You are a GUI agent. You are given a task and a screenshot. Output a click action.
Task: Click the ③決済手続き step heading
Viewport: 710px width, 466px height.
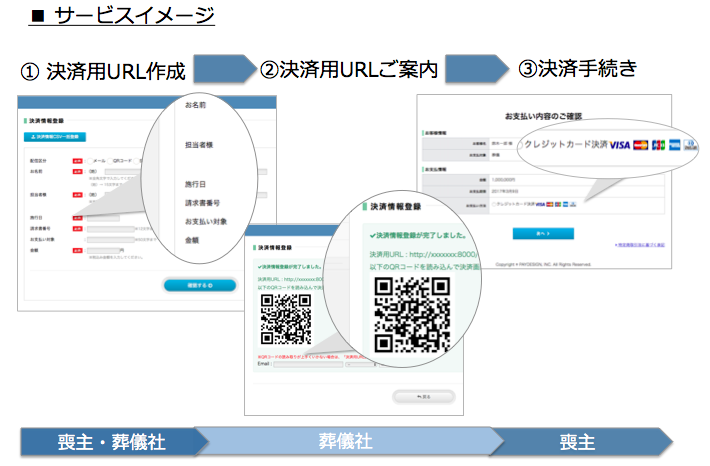(x=577, y=68)
